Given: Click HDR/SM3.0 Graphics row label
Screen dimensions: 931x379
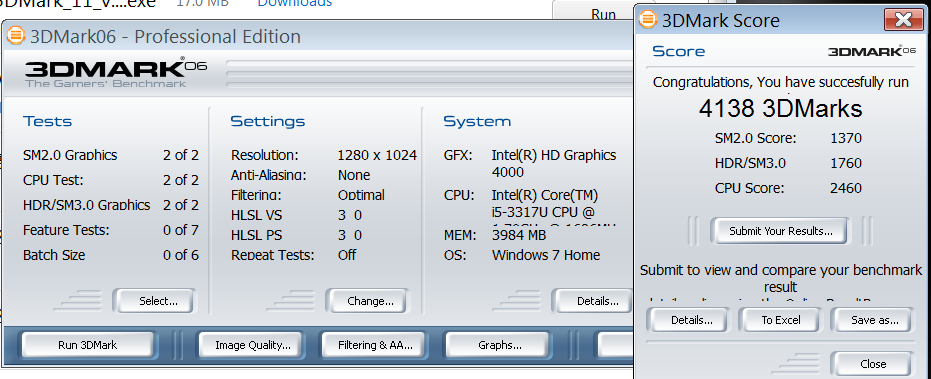Looking at the screenshot, I should [86, 205].
